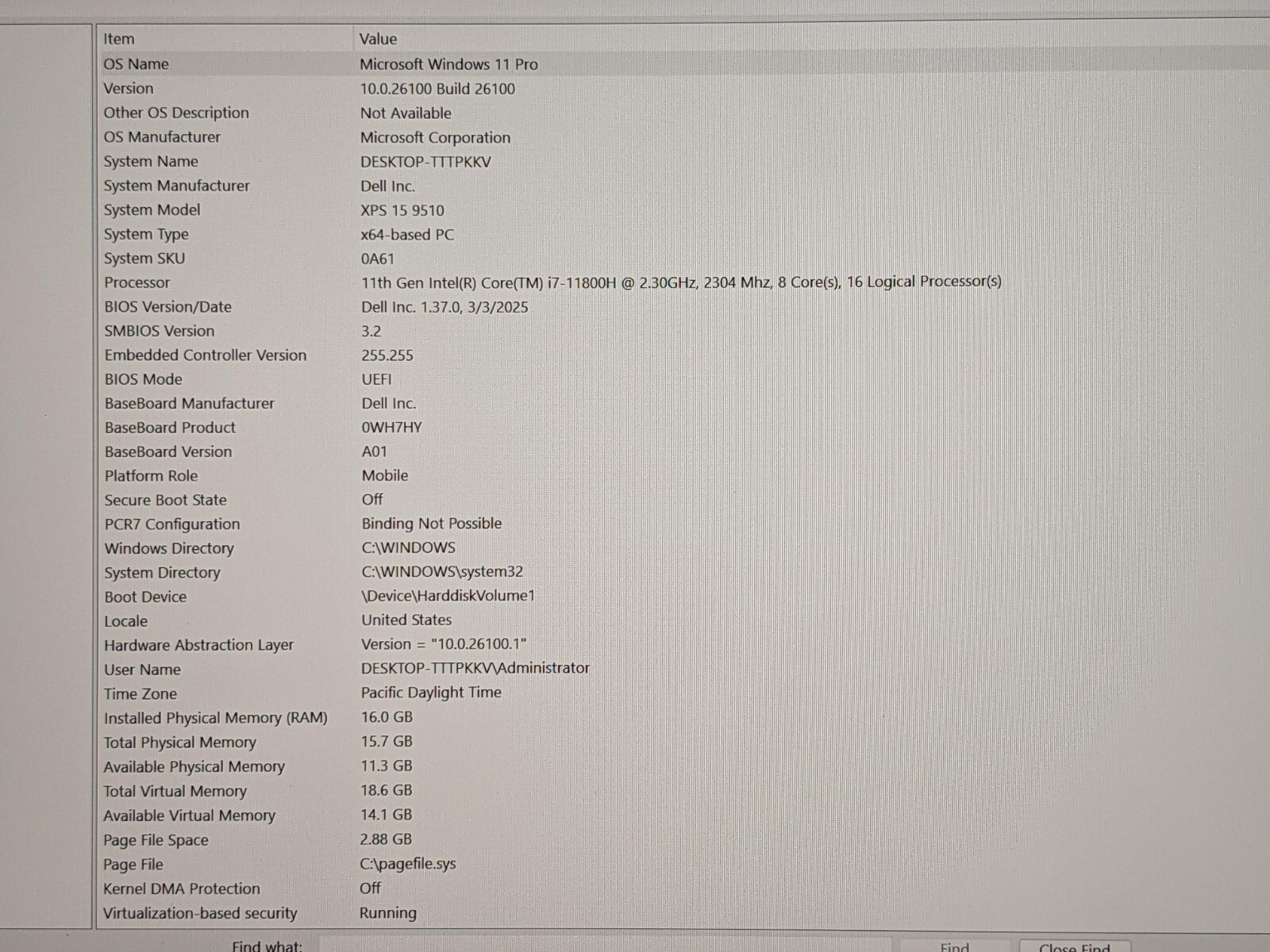Click '10.0.26100 Build 26100' value
Image resolution: width=1270 pixels, height=952 pixels.
(x=437, y=89)
